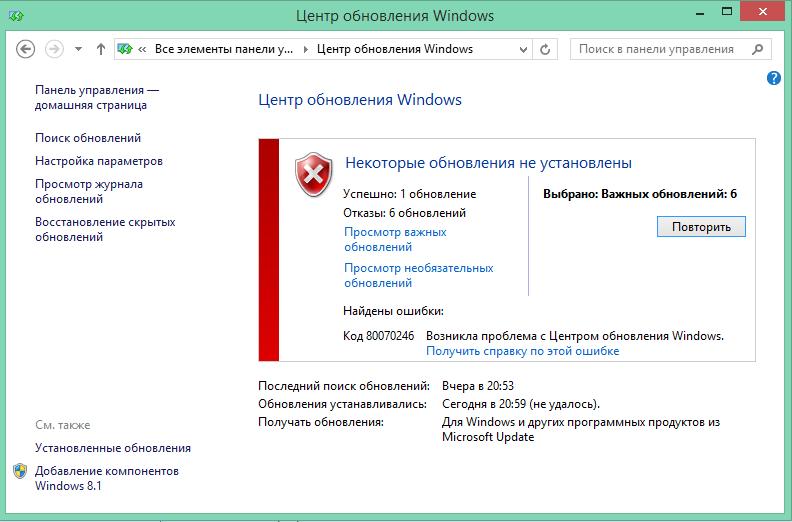Click 'Получить справку по этой ошибке' link
This screenshot has height=522, width=792.
point(522,351)
